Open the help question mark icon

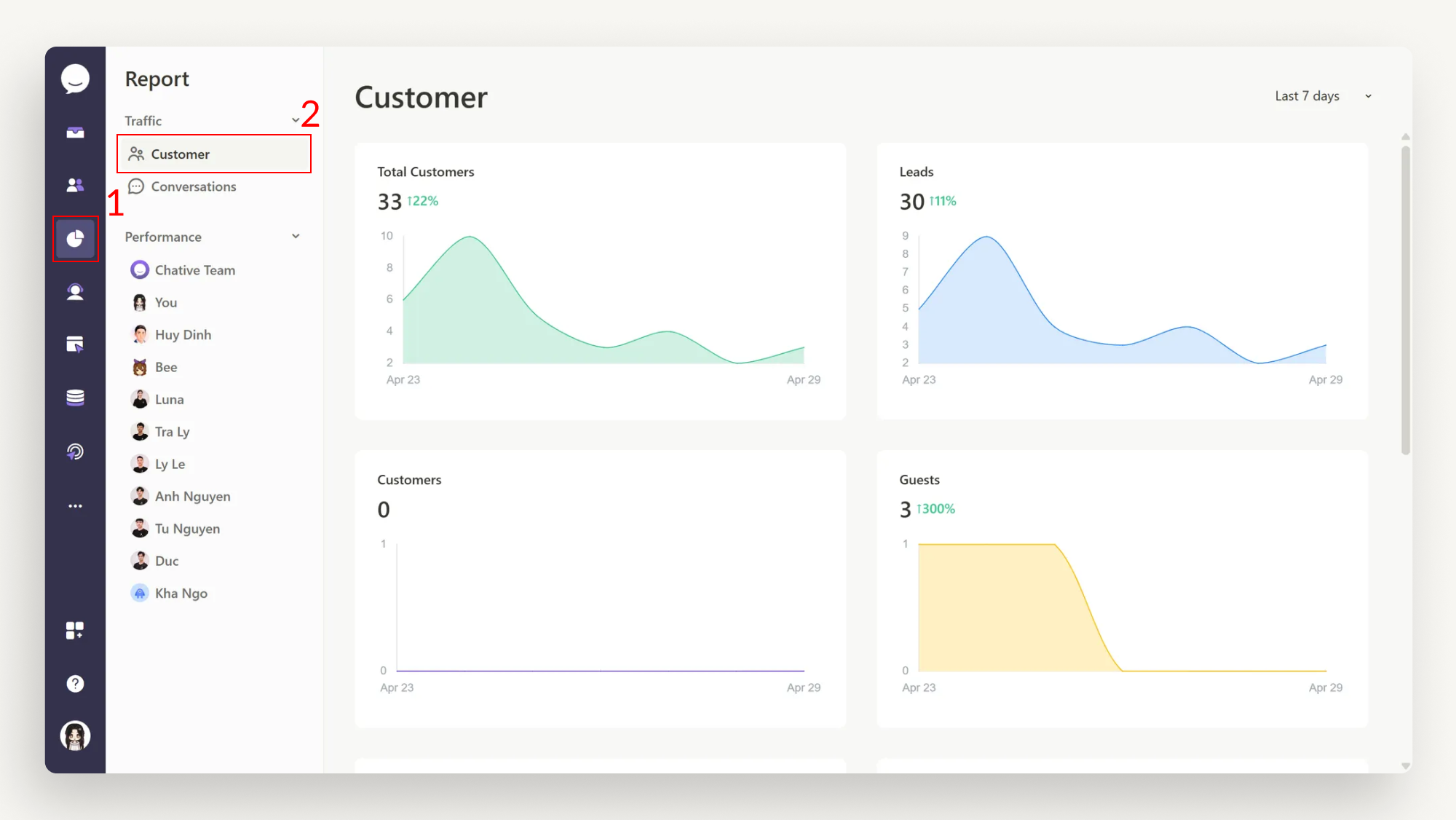click(x=76, y=683)
